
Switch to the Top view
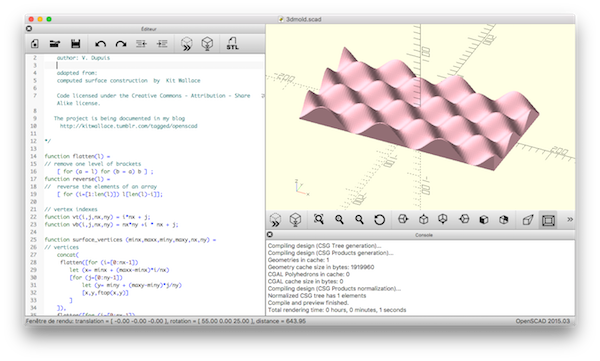424,219
